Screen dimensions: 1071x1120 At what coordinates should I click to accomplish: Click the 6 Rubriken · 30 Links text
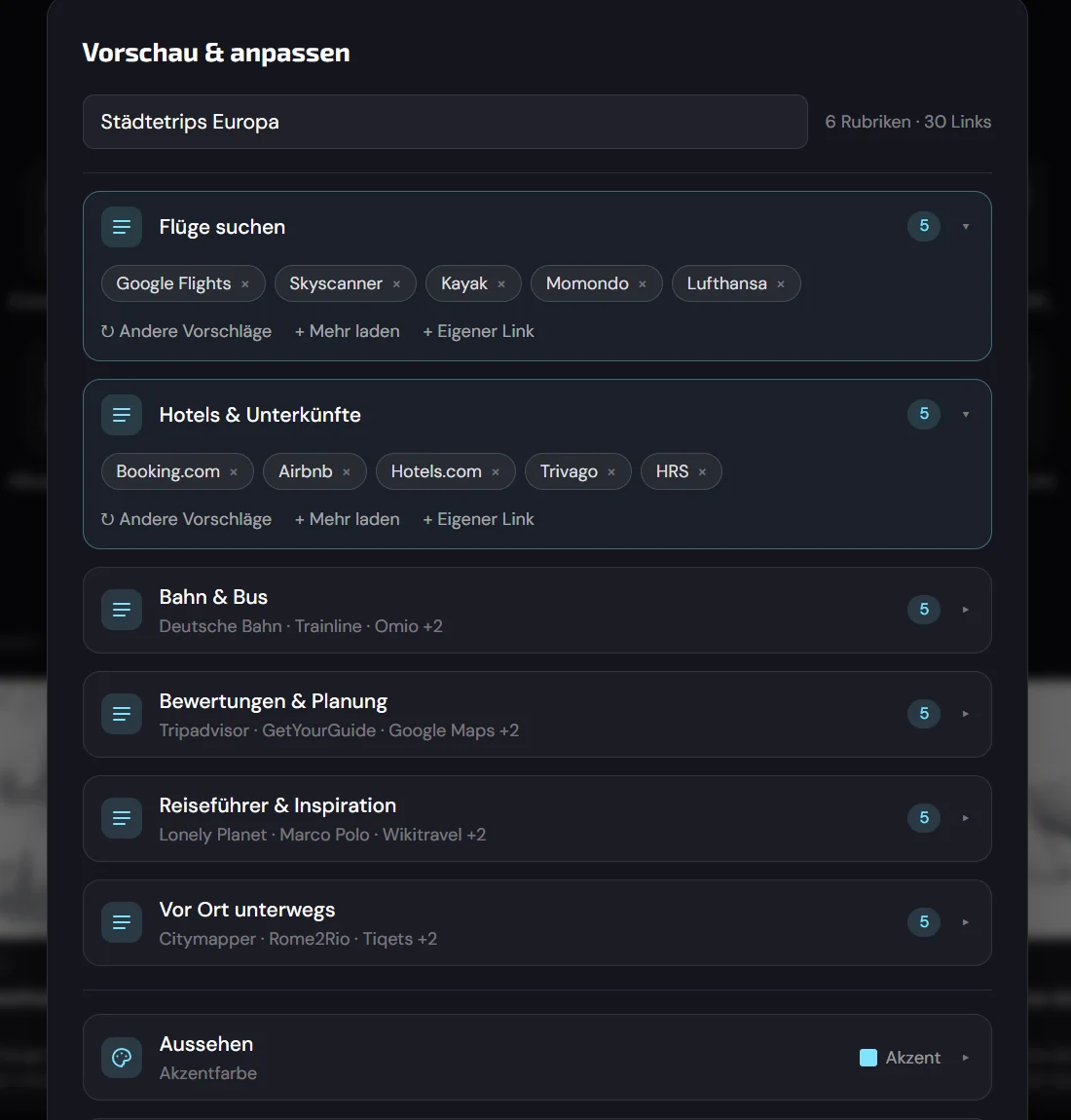click(x=908, y=122)
